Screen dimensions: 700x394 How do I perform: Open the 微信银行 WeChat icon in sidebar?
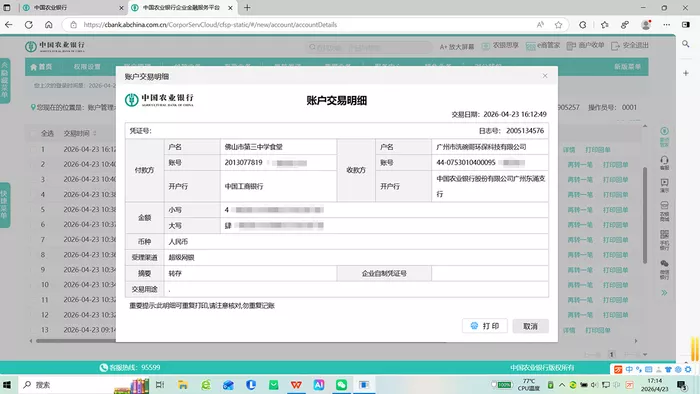click(x=664, y=270)
